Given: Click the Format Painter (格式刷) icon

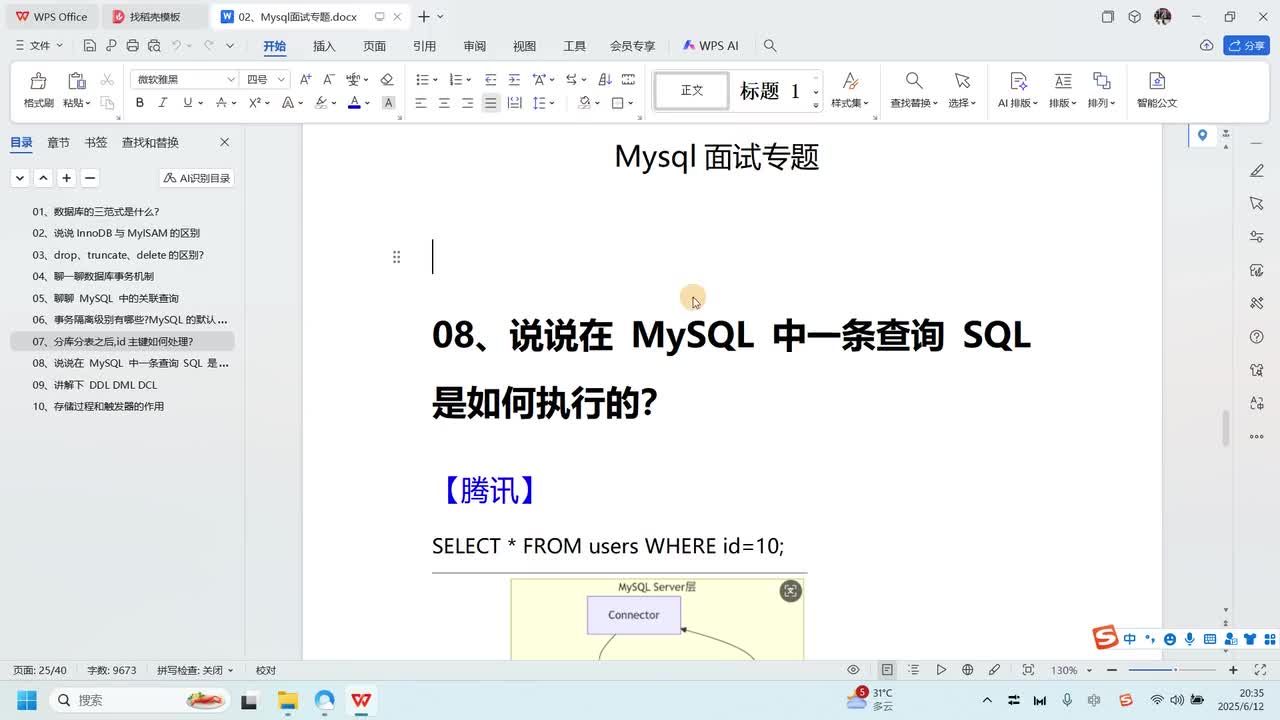Looking at the screenshot, I should [x=38, y=81].
